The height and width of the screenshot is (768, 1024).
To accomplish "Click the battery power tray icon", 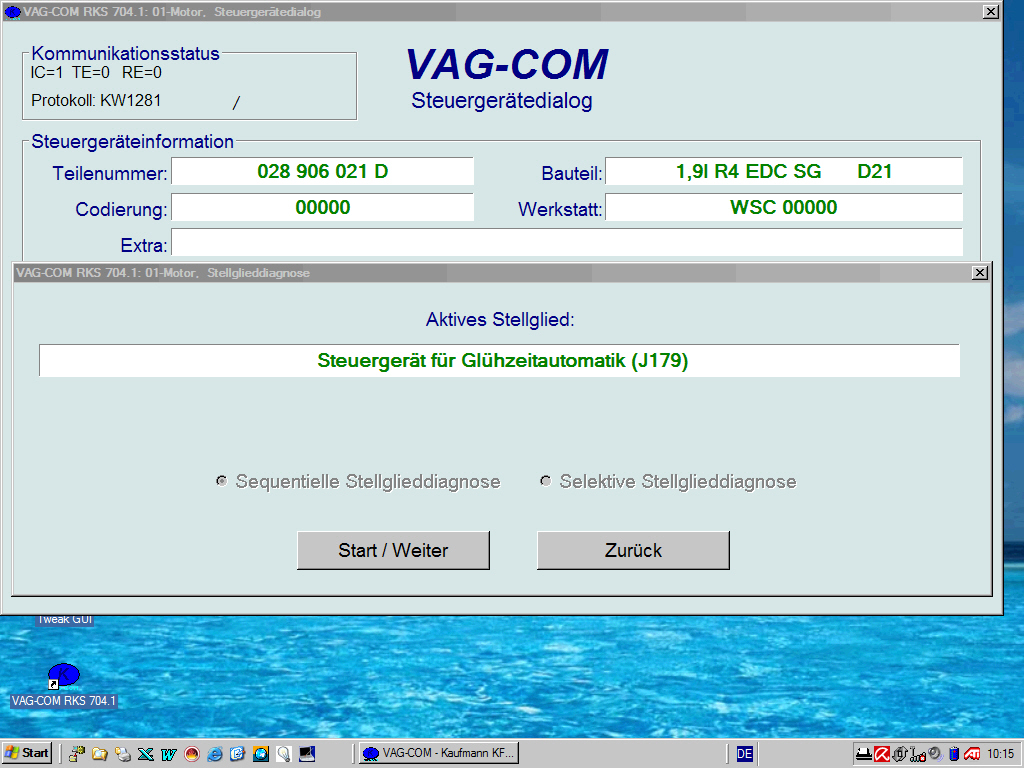I will point(954,754).
